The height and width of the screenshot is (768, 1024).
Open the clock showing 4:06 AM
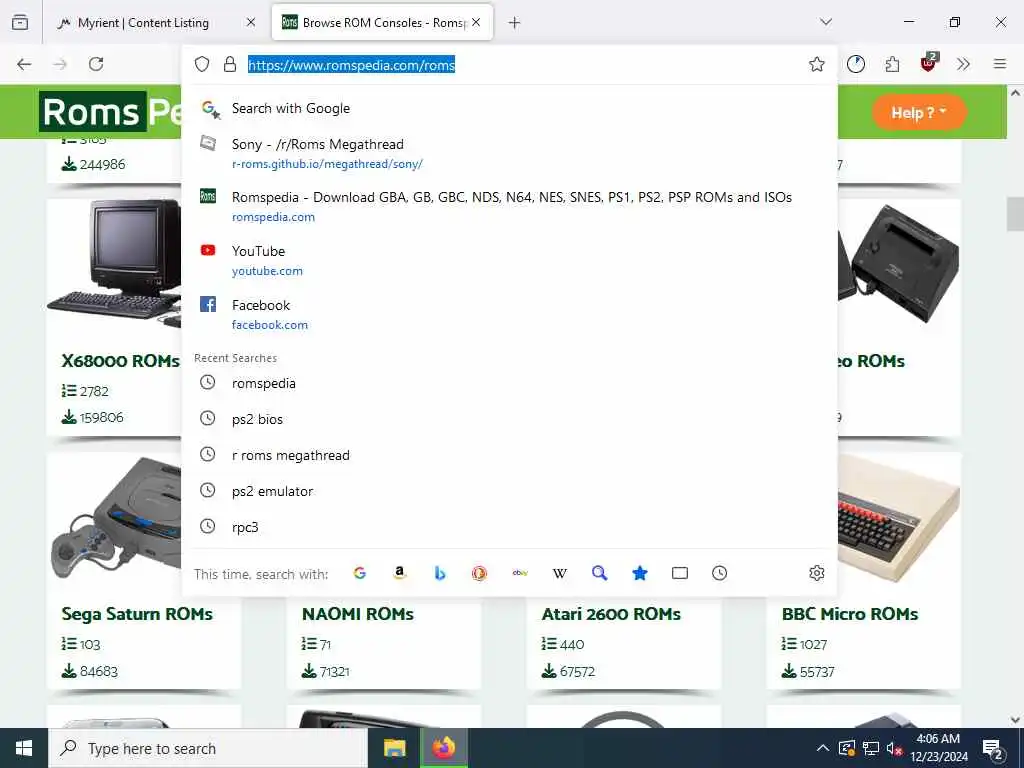pos(938,748)
